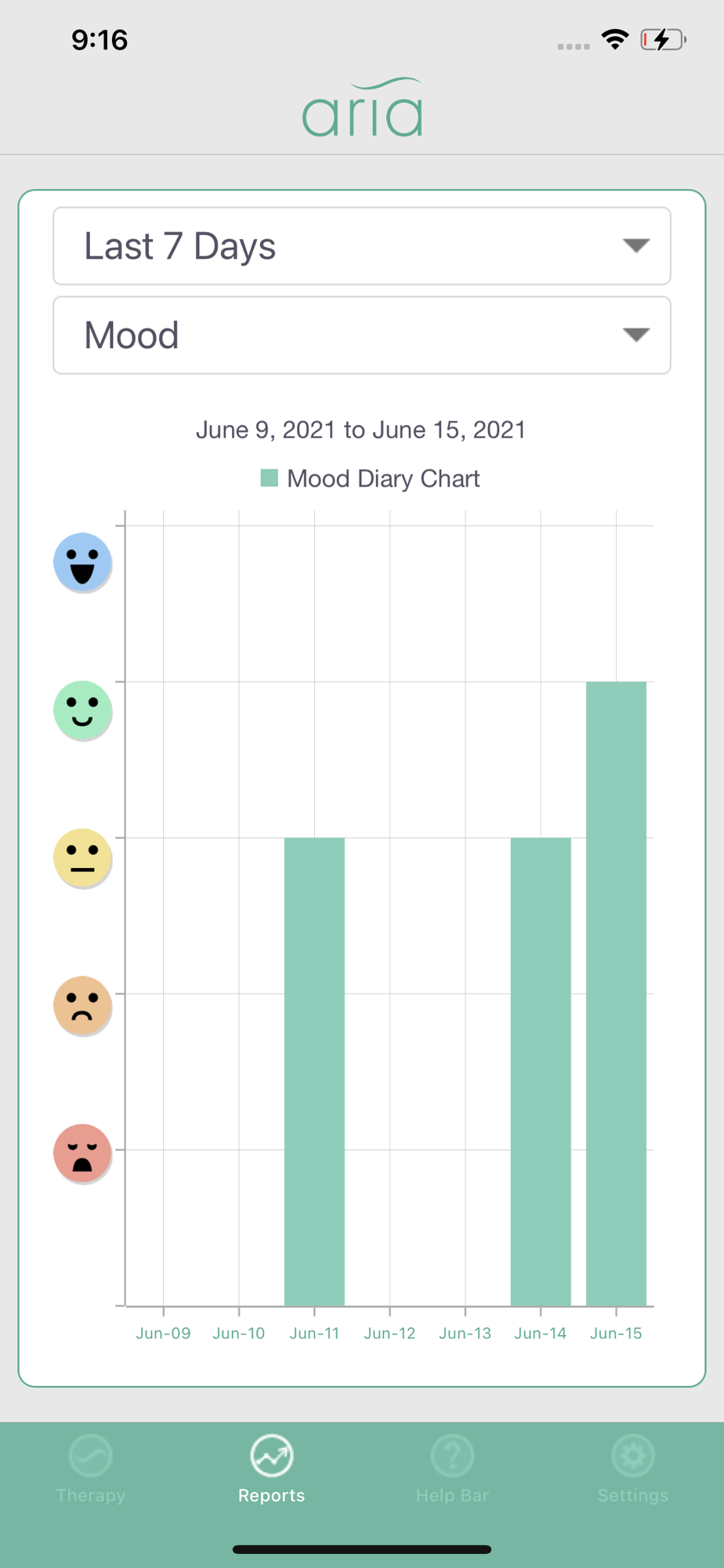Tap the Settings gear icon
The image size is (724, 1568).
point(633,1456)
